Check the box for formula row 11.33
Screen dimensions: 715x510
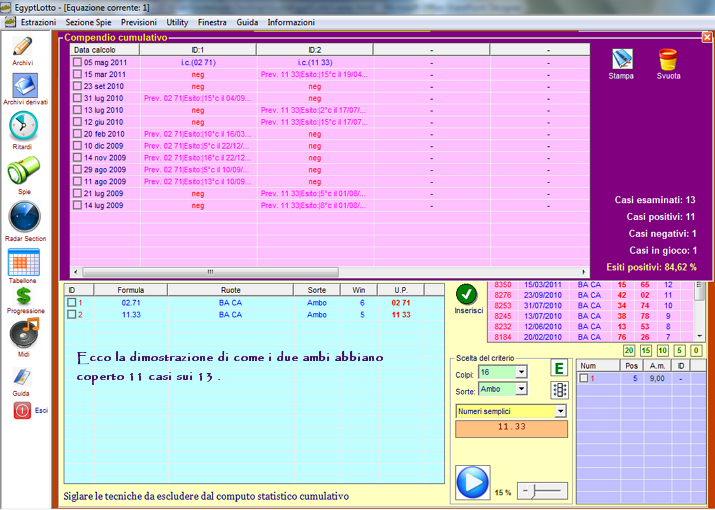pos(71,314)
